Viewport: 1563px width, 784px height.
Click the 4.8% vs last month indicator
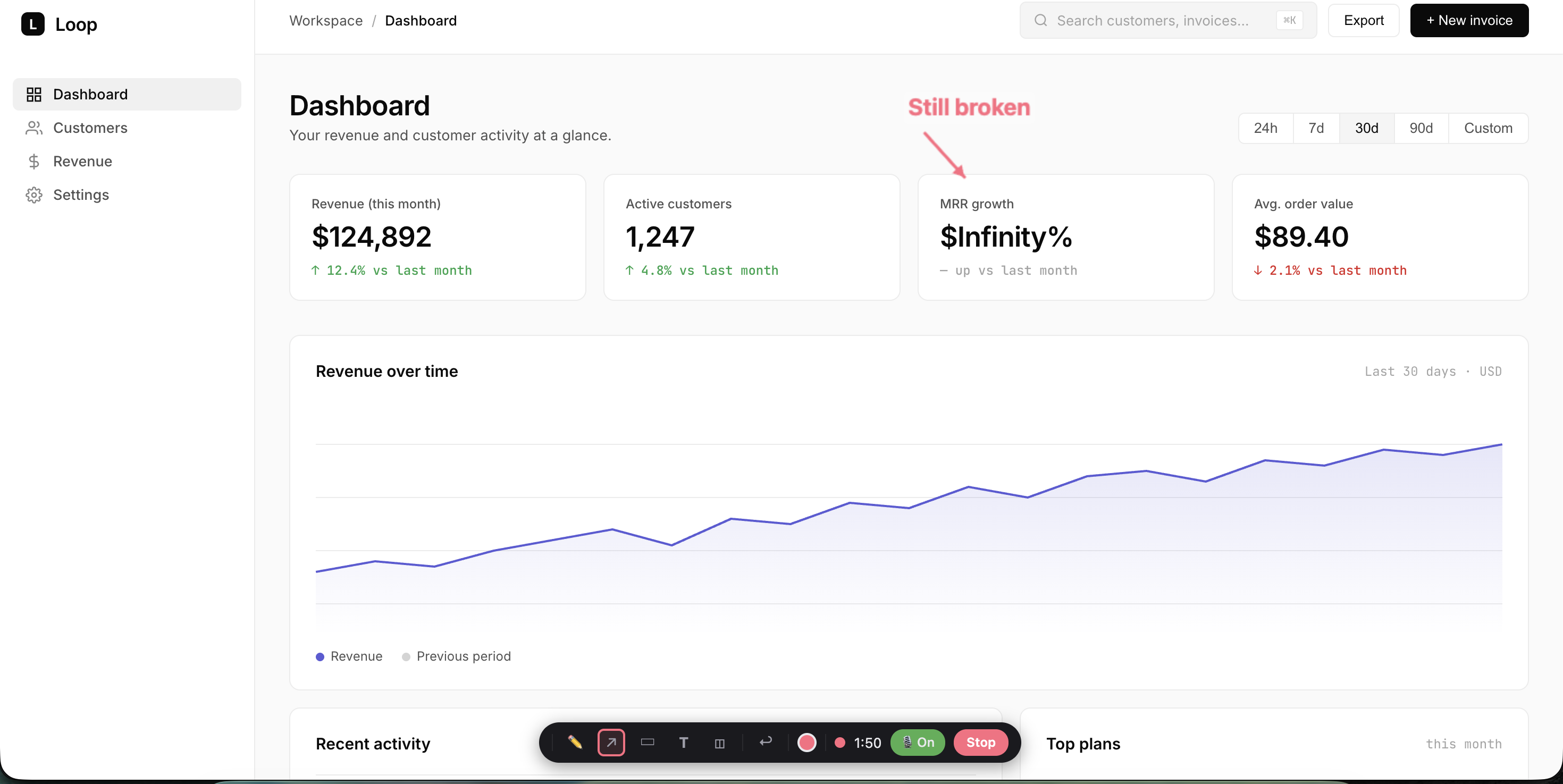point(701,271)
